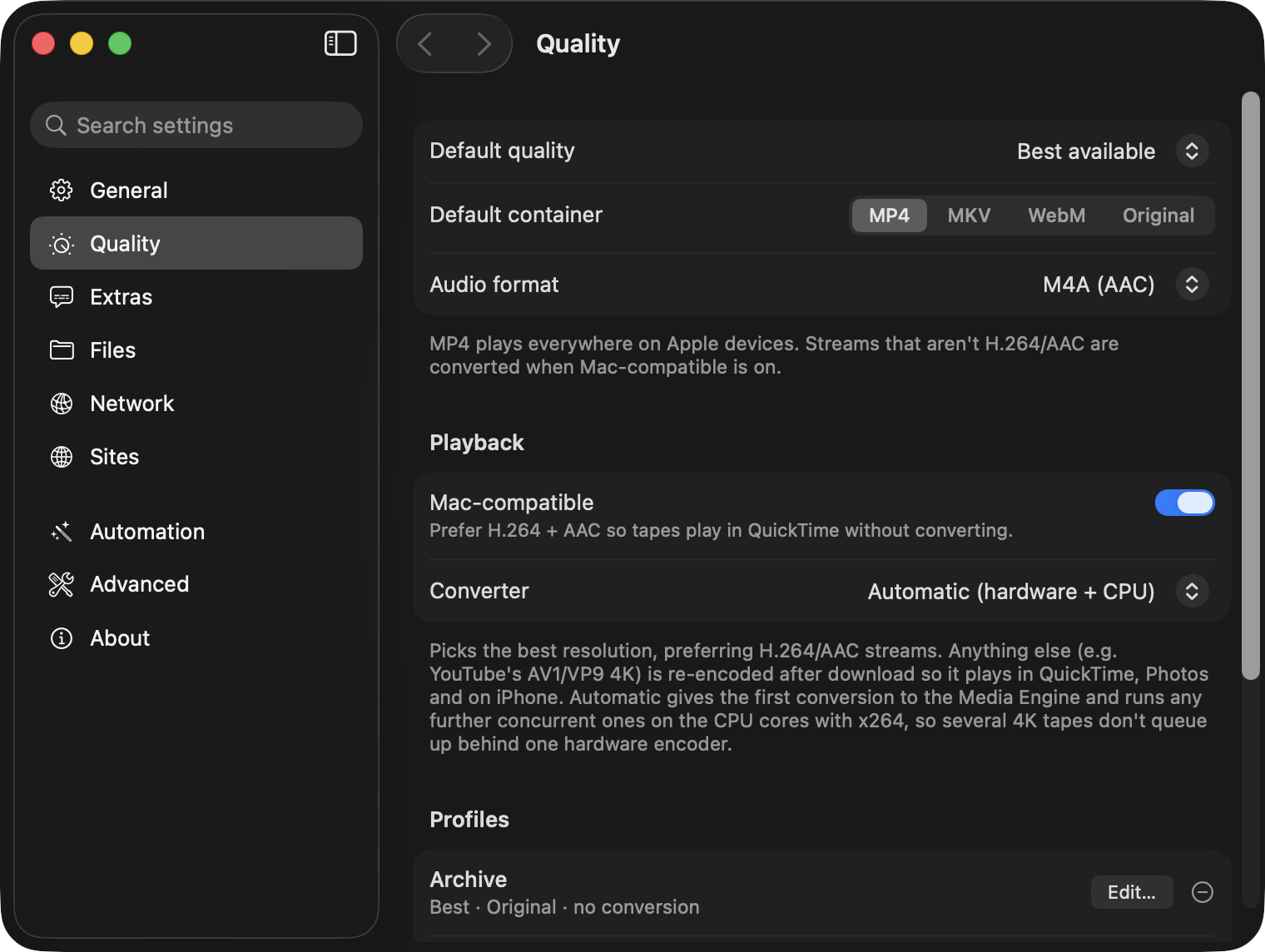1265x952 pixels.
Task: Click the yellow minimize window button
Action: [x=82, y=43]
